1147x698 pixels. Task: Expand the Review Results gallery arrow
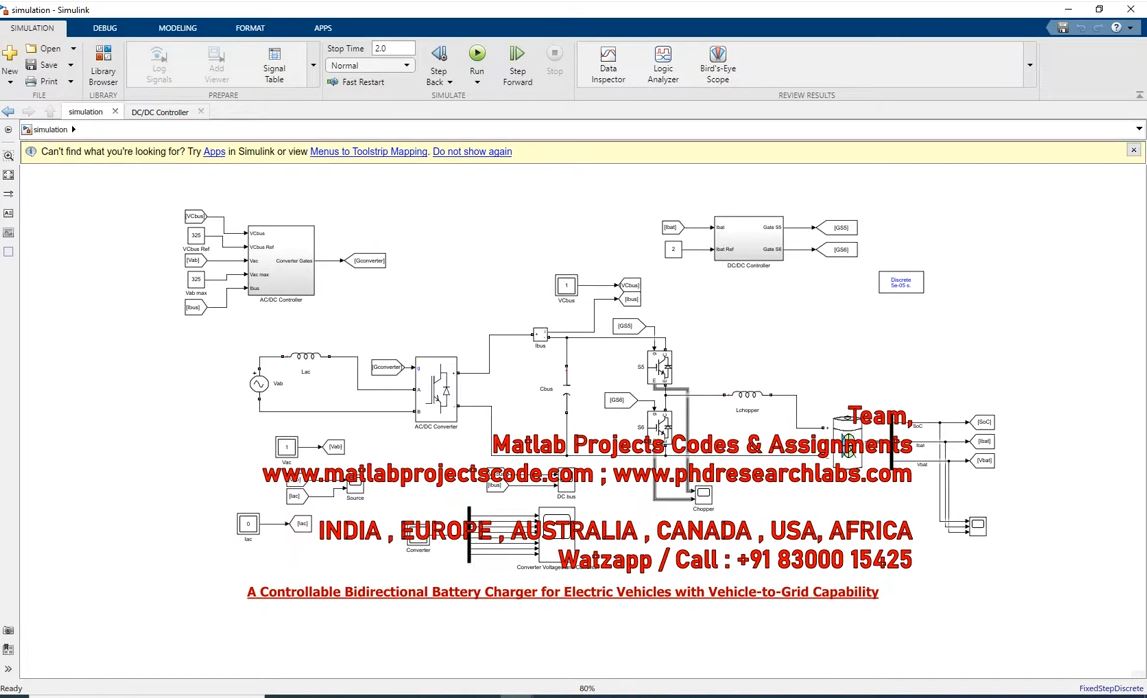[1030, 66]
